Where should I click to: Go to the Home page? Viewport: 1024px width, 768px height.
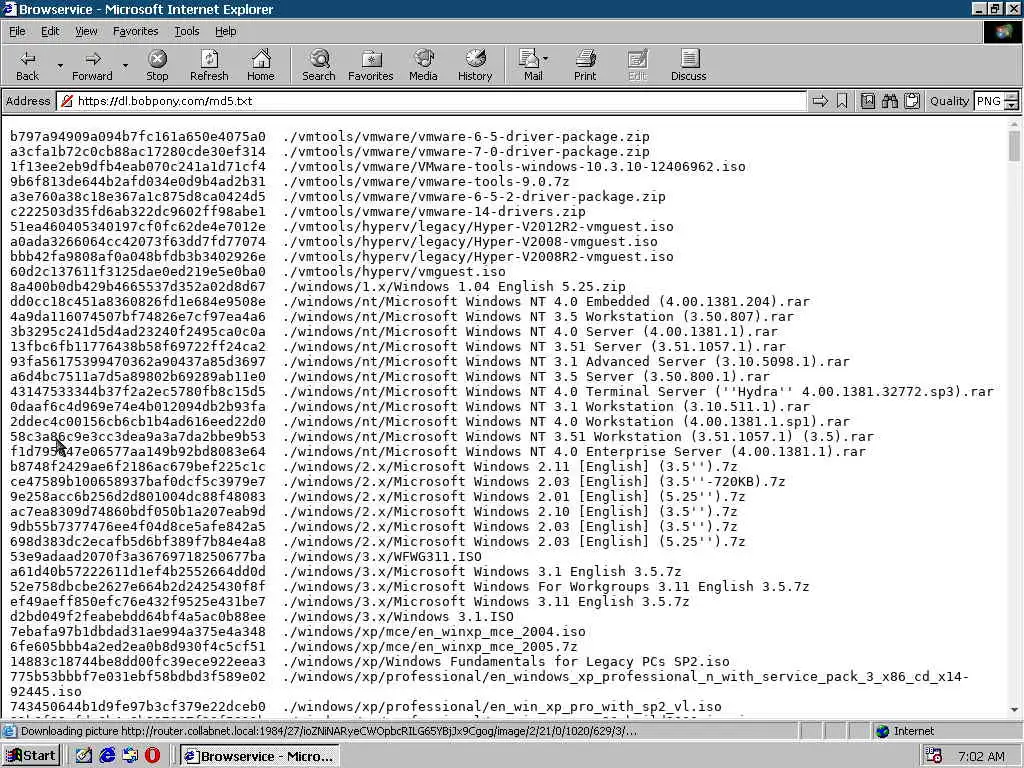(261, 65)
